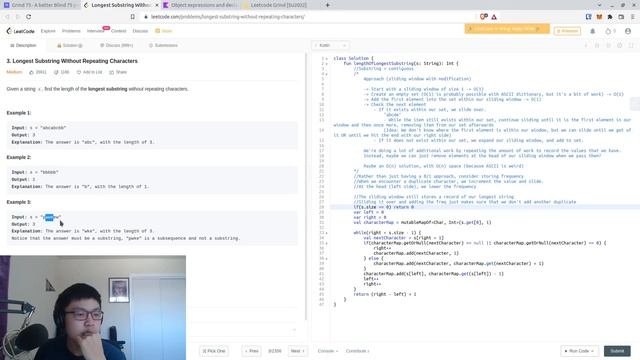Open a new browser tab with plus

pos(327,5)
